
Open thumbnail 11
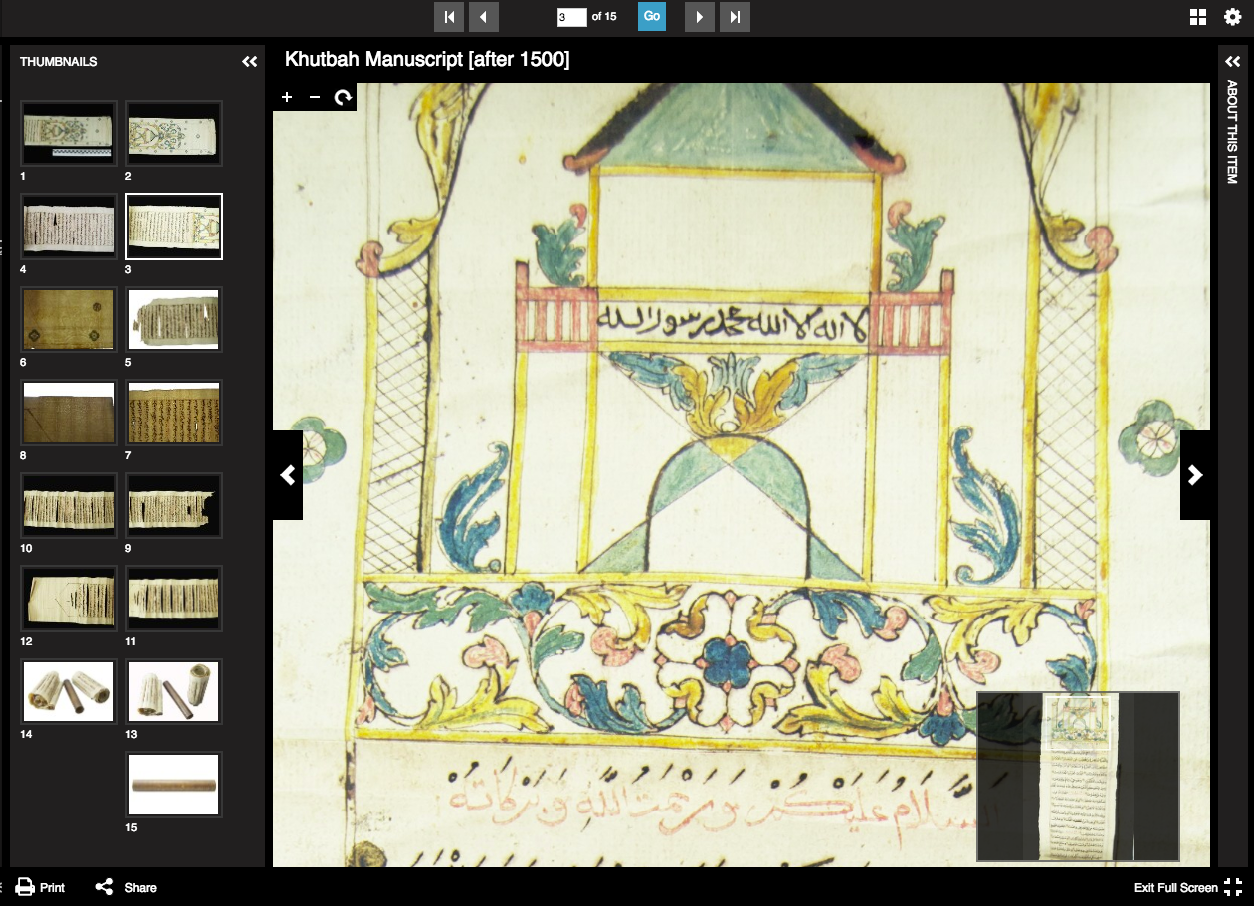tap(174, 598)
